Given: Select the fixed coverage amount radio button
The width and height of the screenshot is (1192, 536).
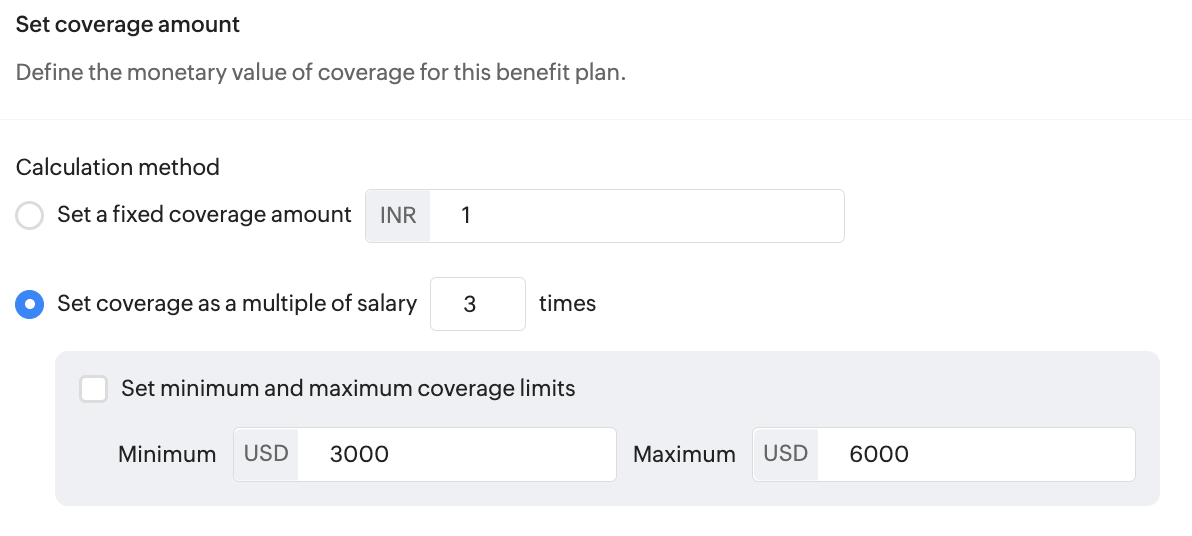Looking at the screenshot, I should tap(30, 216).
